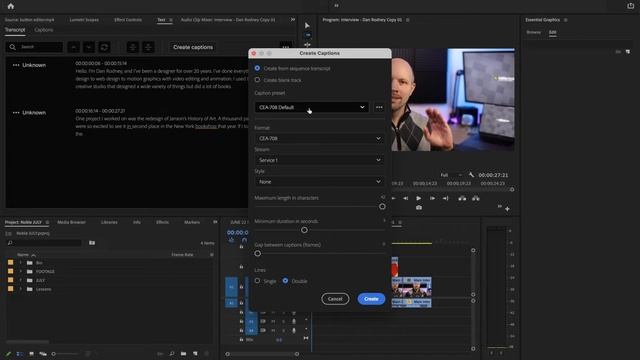Click the merge segments icon in Transcript toolbar

[148, 47]
